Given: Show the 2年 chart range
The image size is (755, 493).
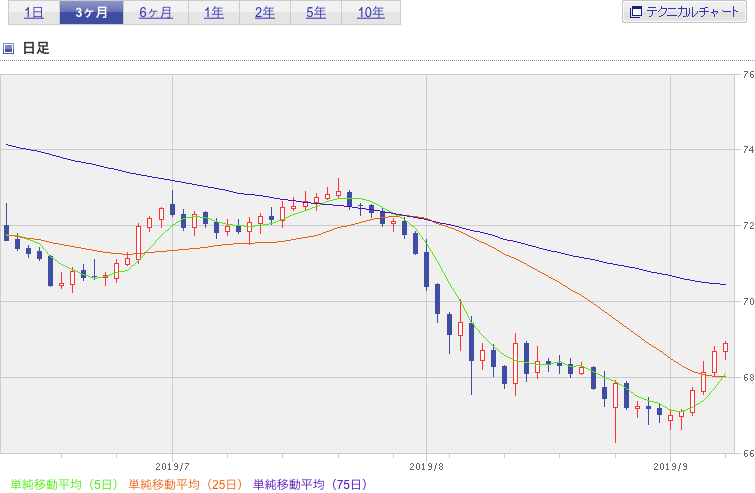Looking at the screenshot, I should pyautogui.click(x=265, y=13).
